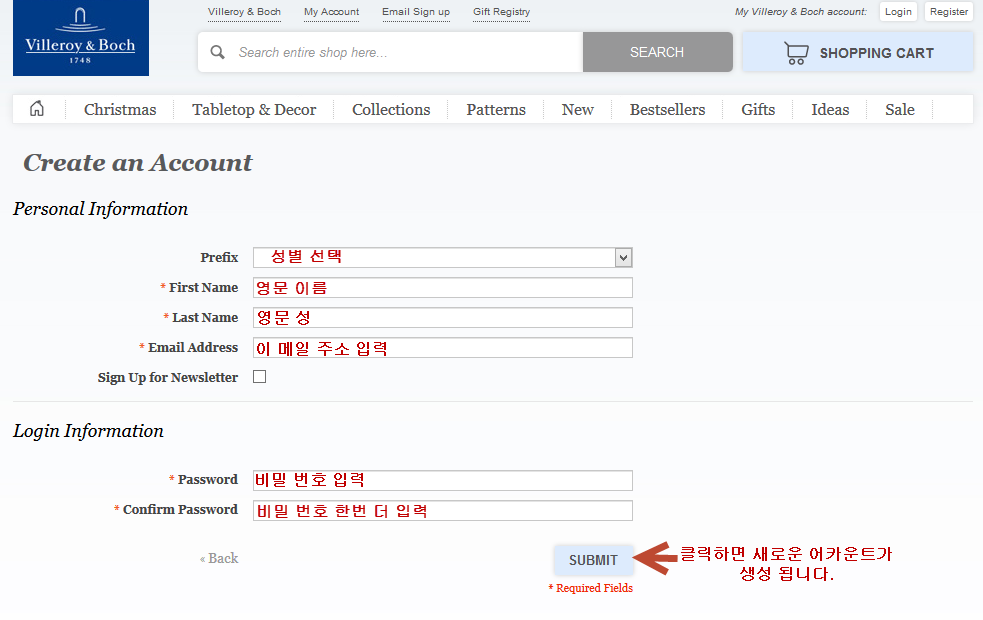The width and height of the screenshot is (983, 620).
Task: Click the home icon in navigation bar
Action: 37,108
